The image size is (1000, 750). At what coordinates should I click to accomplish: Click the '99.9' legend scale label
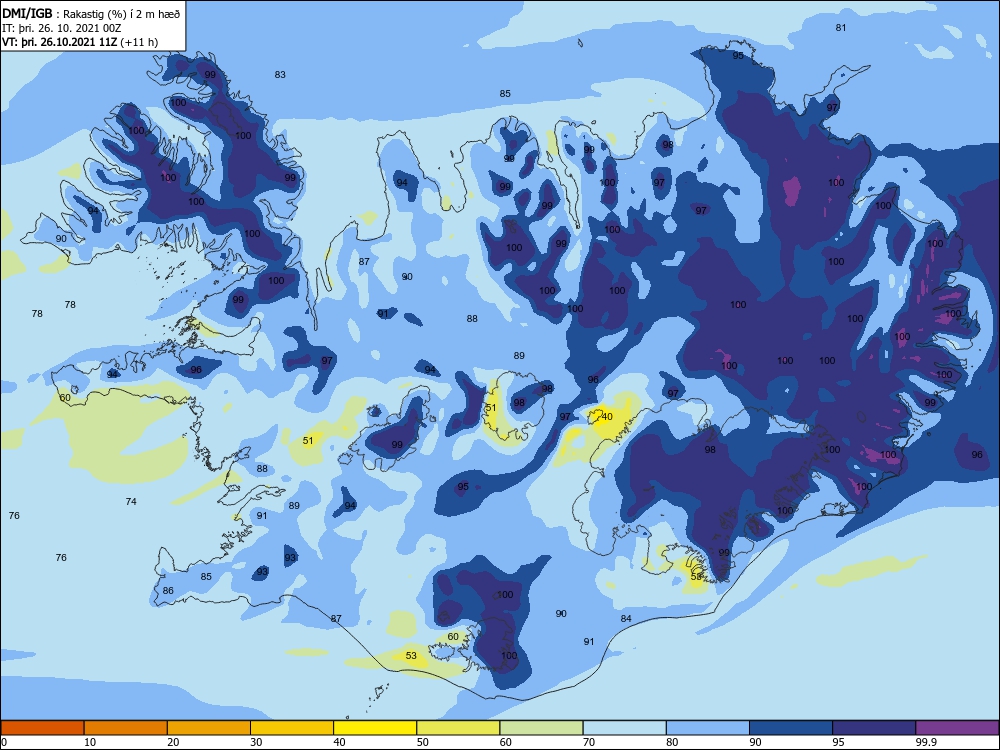pos(926,742)
